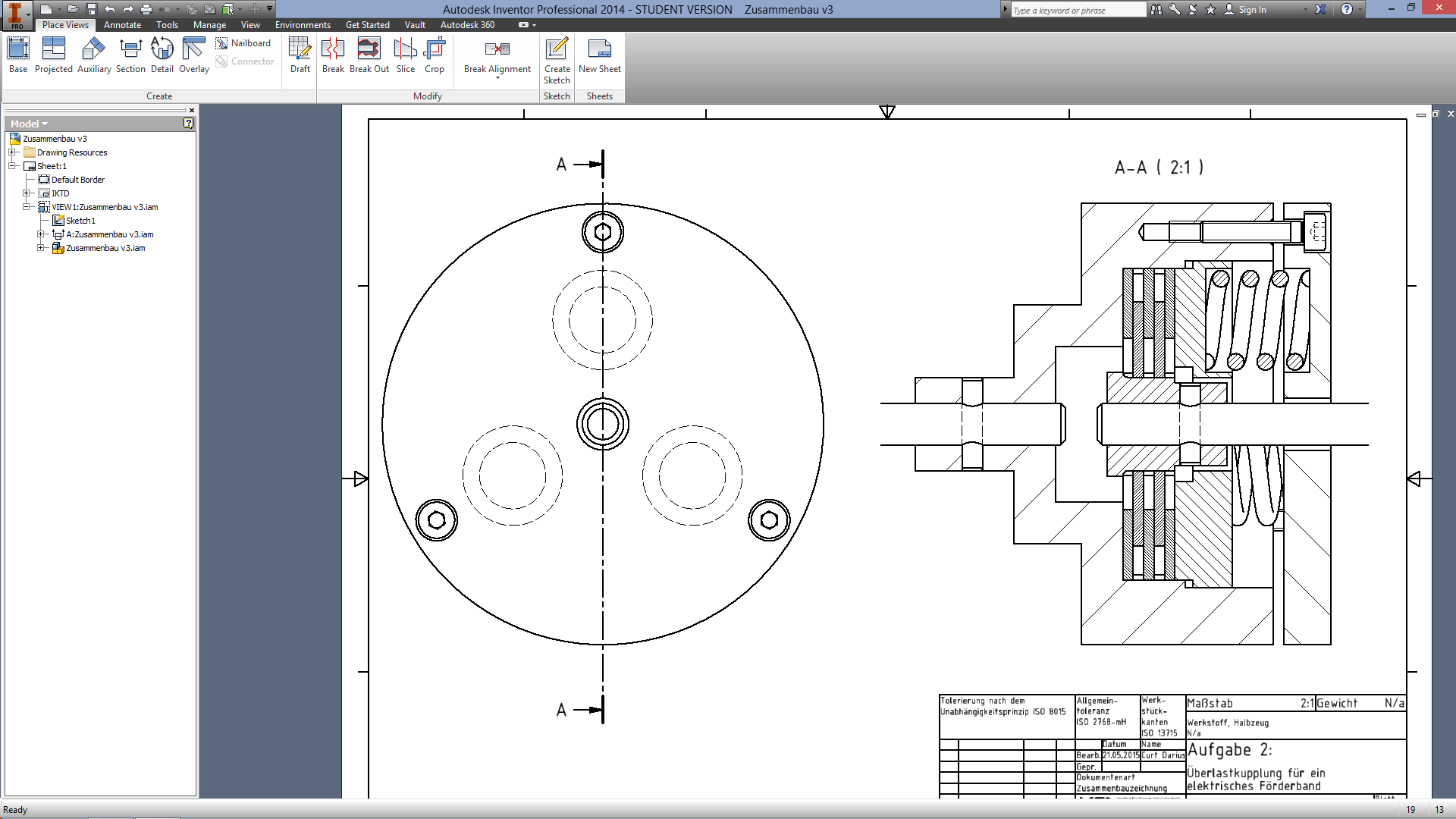1456x819 pixels.
Task: Click the keyword search field
Action: click(1077, 10)
